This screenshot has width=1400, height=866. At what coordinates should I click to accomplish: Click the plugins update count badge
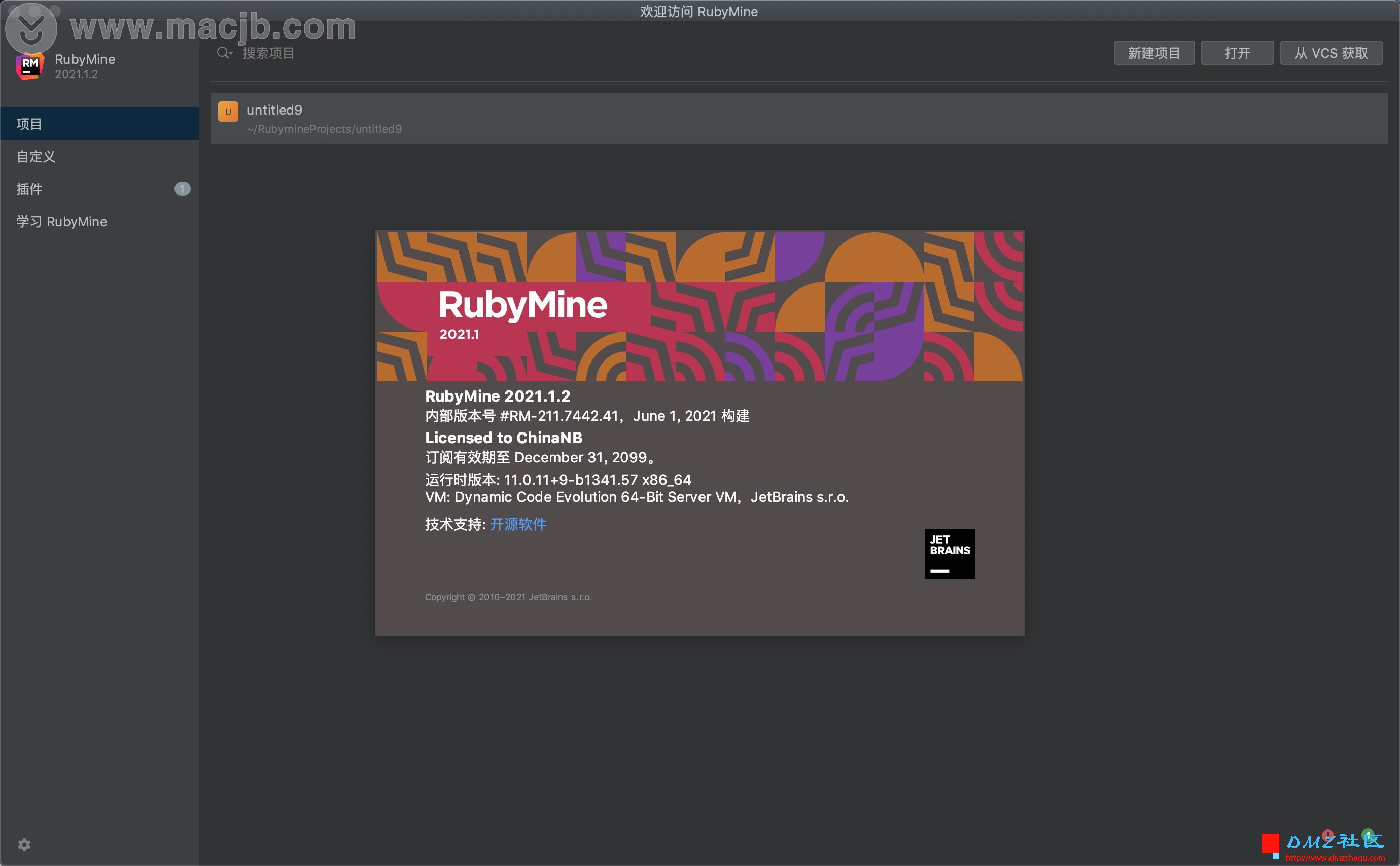pos(182,189)
